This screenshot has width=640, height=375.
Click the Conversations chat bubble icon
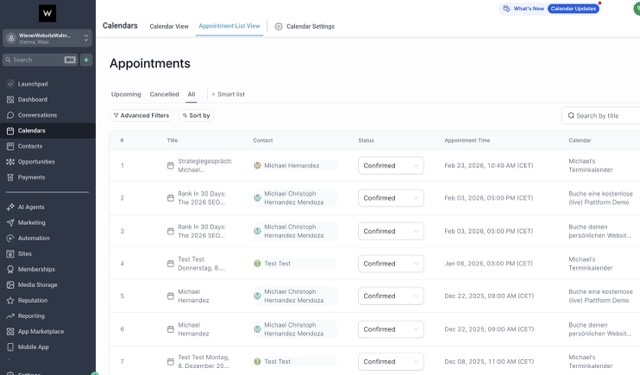pos(11,115)
